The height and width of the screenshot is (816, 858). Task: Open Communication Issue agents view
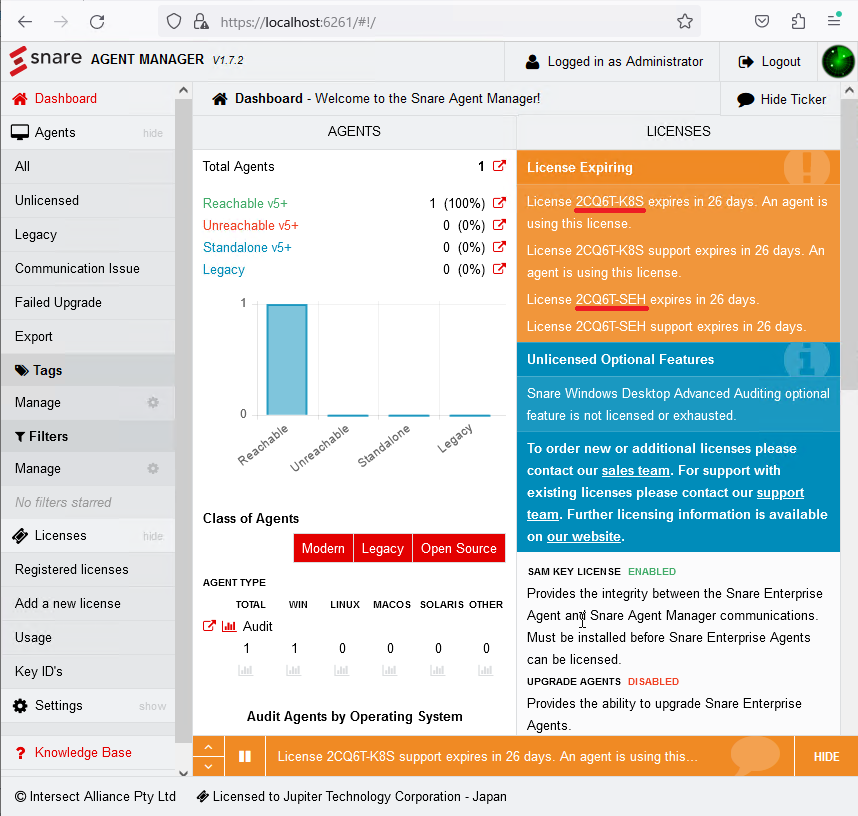pyautogui.click(x=88, y=268)
